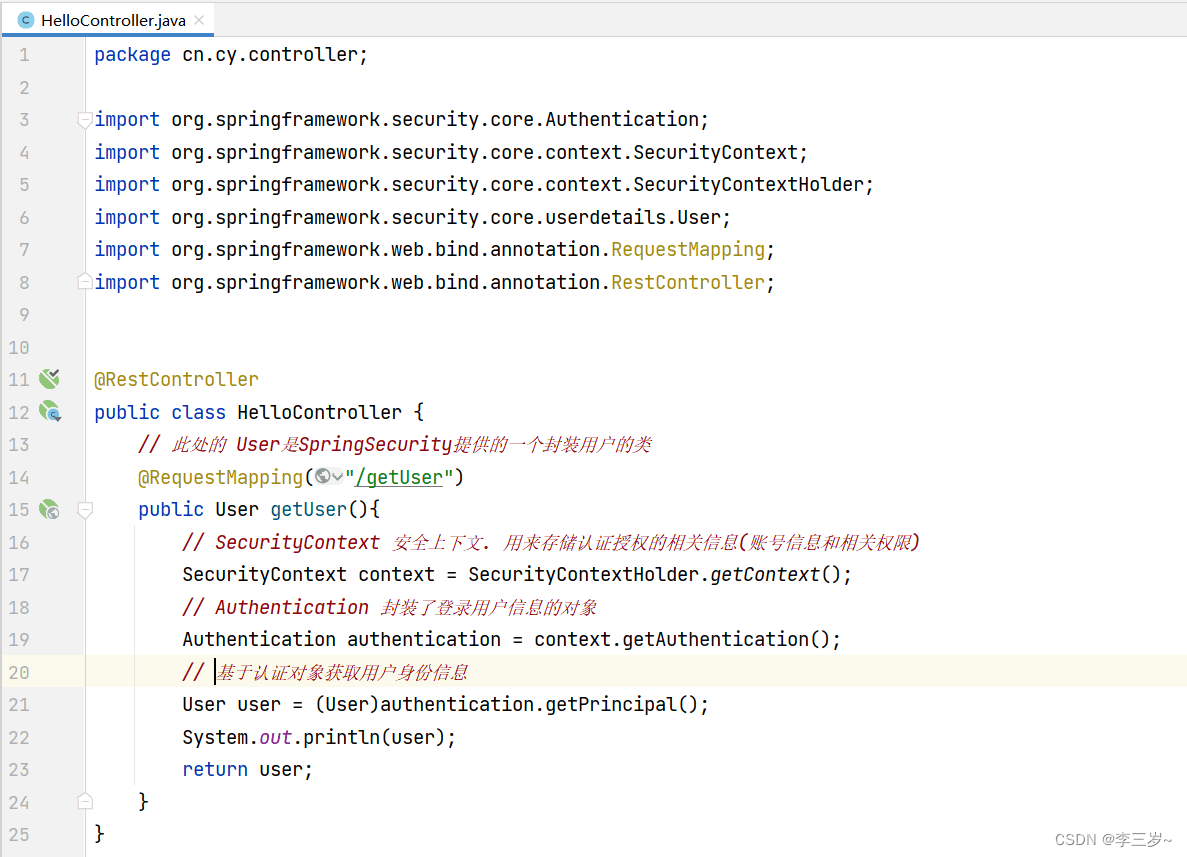Viewport: 1187px width, 857px height.
Task: Click the Spring bean gutter icon beside @RestController
Action: click(x=49, y=379)
